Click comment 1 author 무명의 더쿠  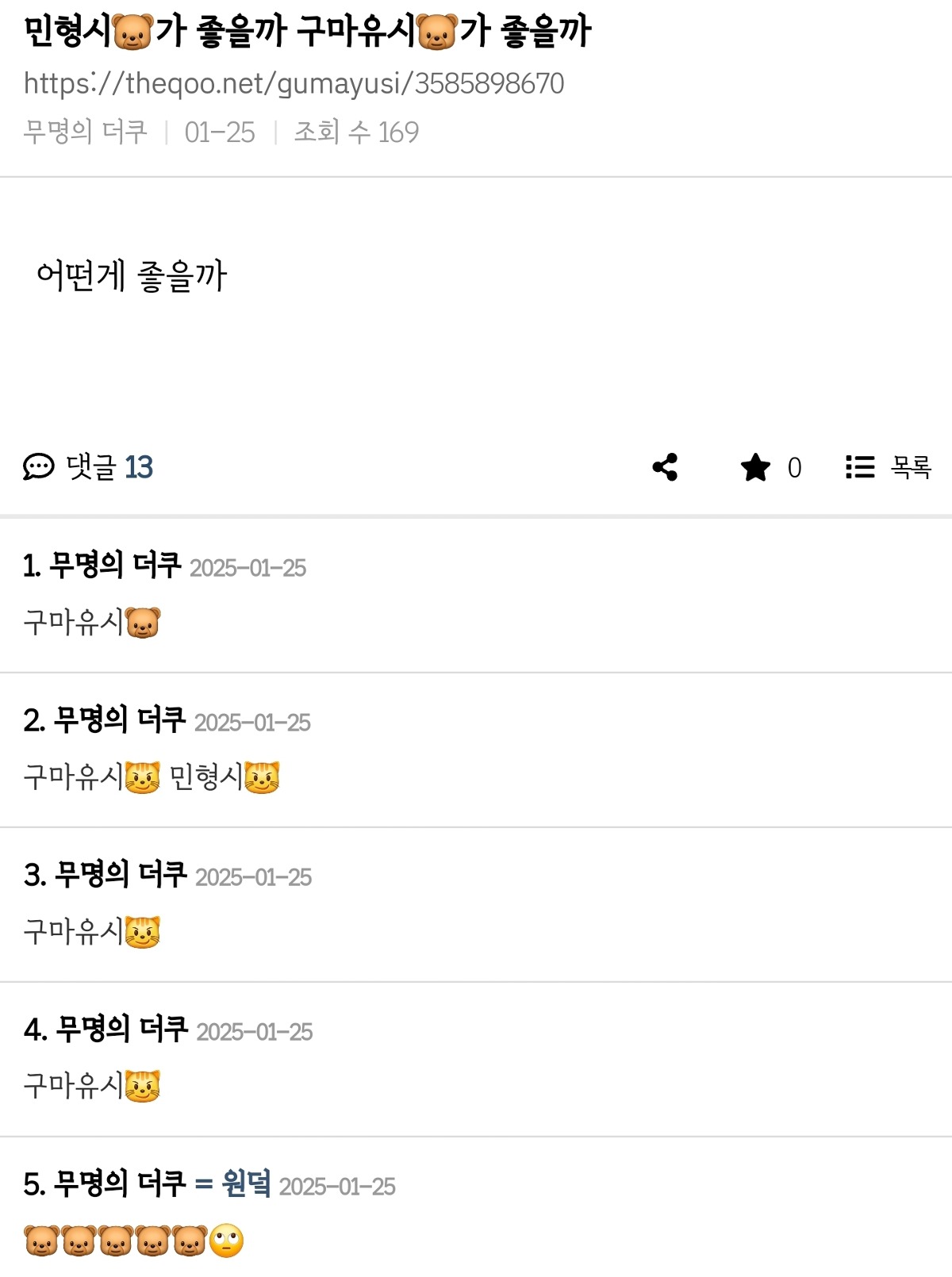pyautogui.click(x=115, y=566)
